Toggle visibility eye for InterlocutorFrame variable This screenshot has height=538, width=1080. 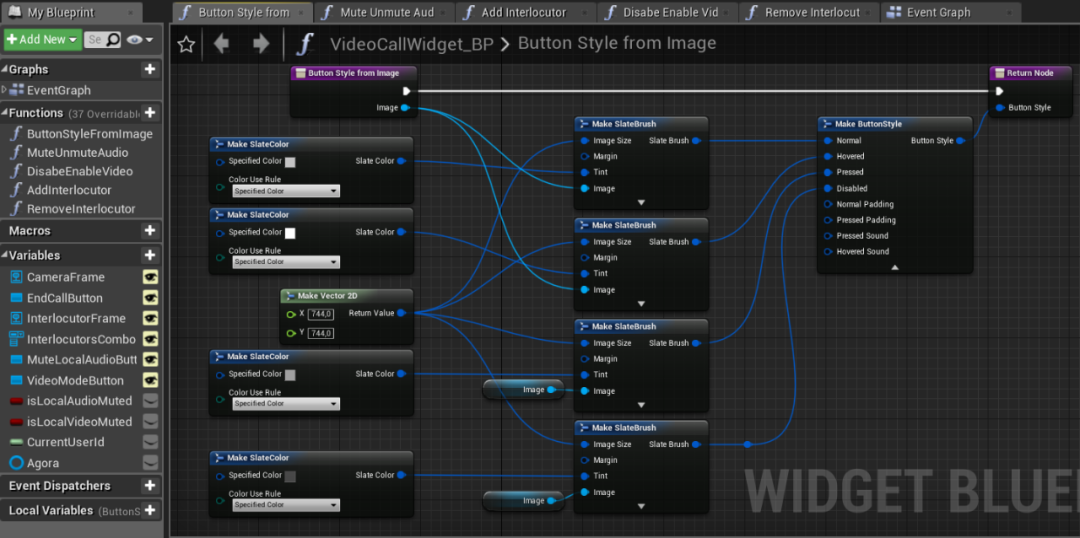(150, 318)
